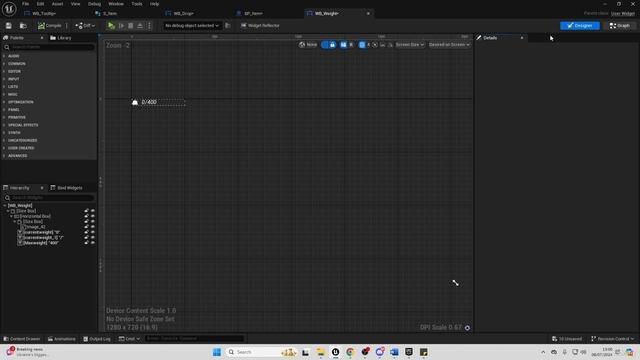The image size is (640, 360).
Task: Select the Maxweight text item in hierarchy
Action: [41, 243]
